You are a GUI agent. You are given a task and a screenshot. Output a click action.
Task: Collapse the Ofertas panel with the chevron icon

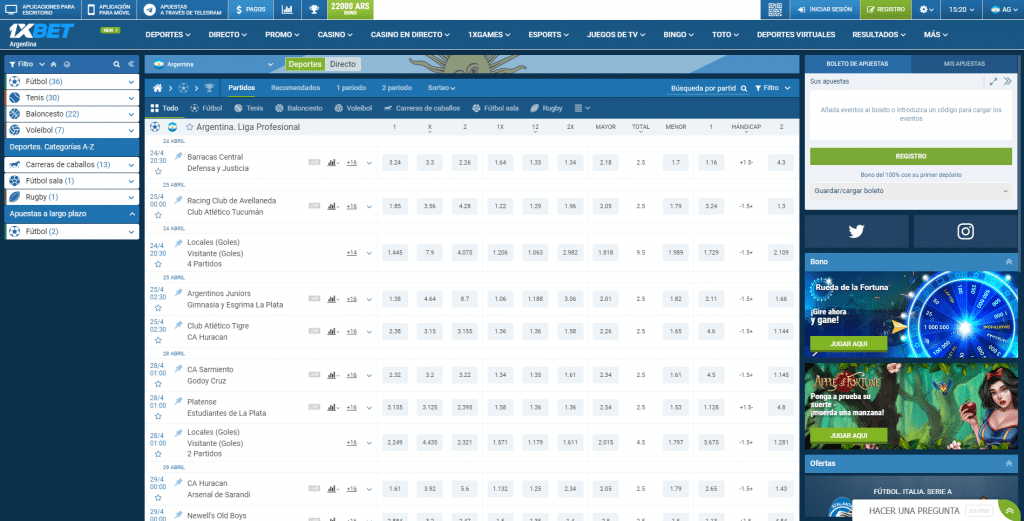(x=1008, y=463)
